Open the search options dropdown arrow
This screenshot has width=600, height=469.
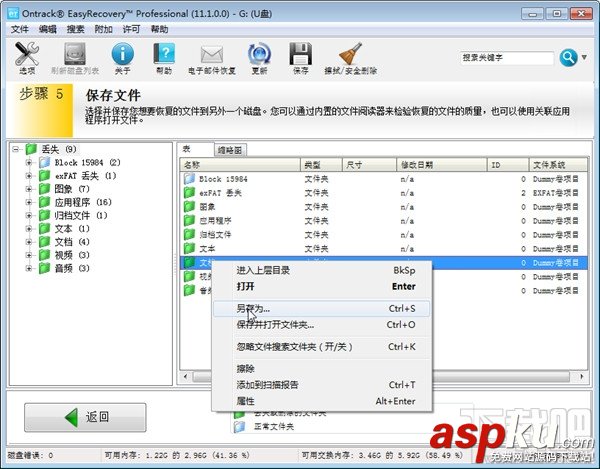584,57
